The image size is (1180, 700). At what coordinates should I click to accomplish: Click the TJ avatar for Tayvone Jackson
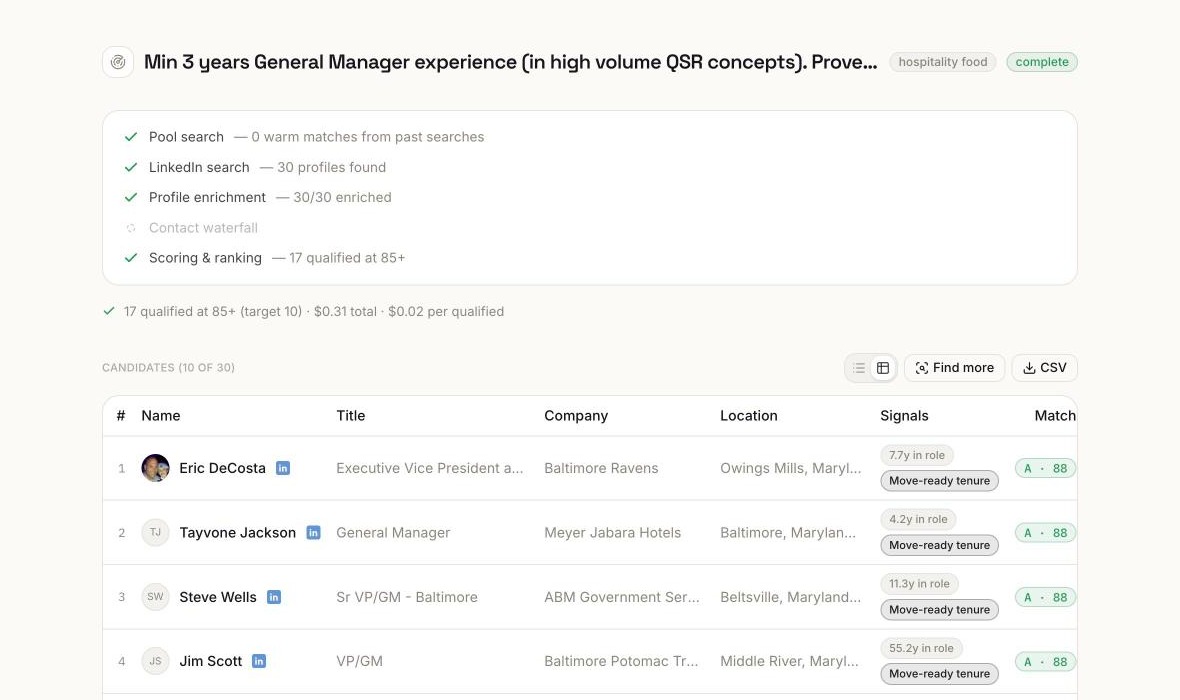click(x=156, y=533)
